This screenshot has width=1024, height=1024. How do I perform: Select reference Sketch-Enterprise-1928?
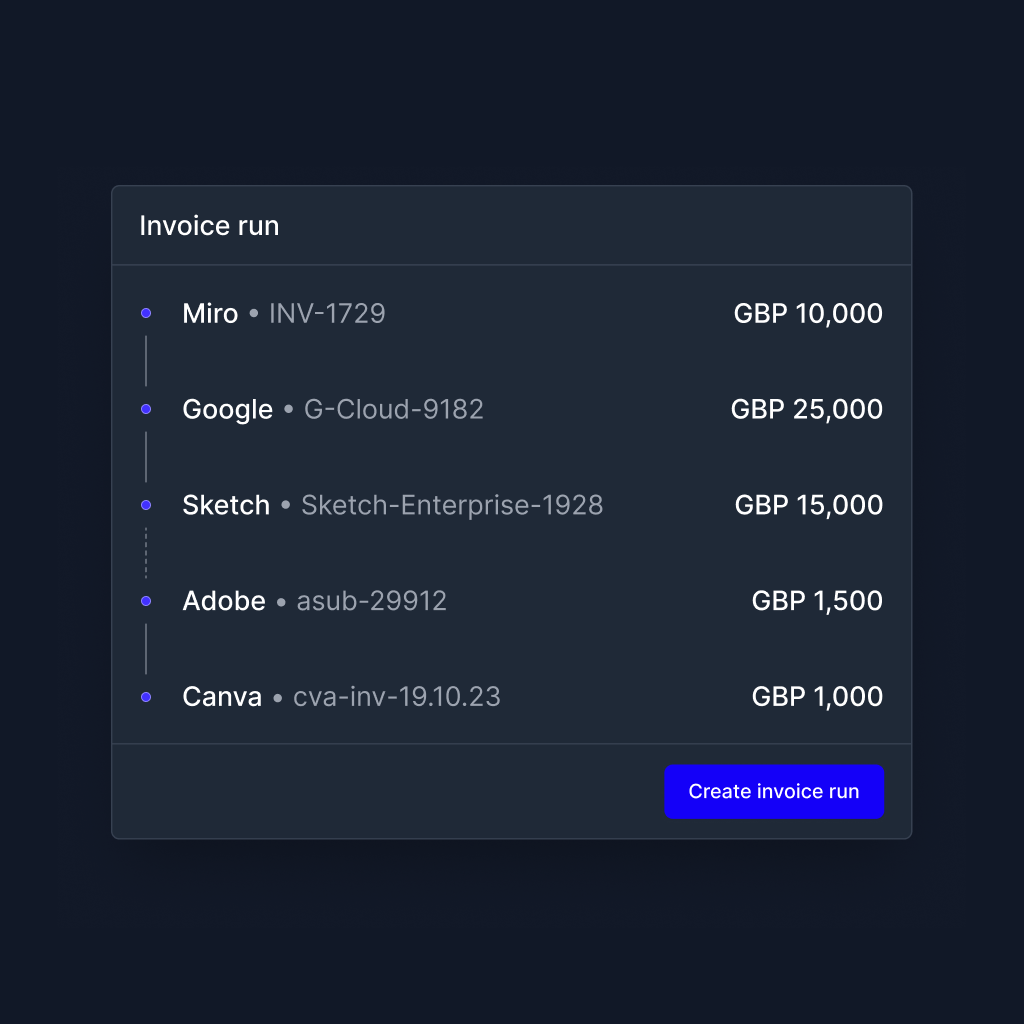(x=452, y=506)
